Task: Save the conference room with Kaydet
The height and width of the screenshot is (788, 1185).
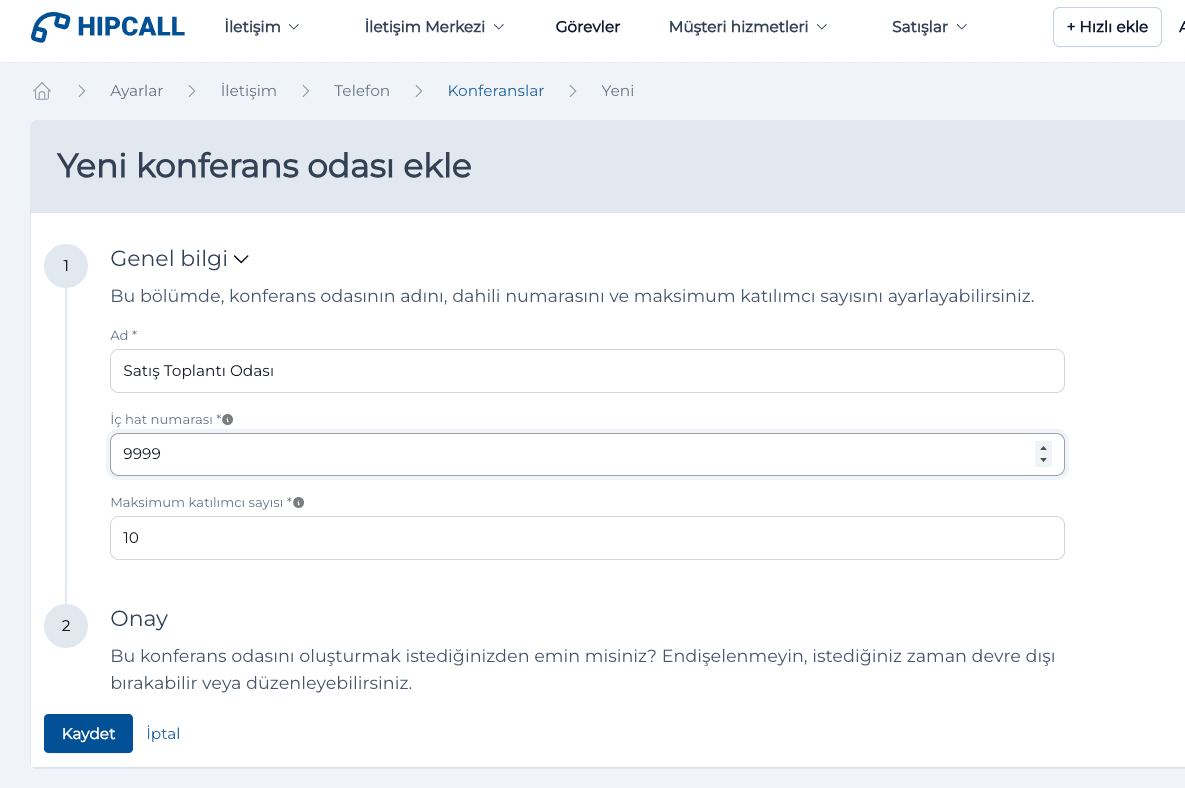Action: (x=88, y=733)
